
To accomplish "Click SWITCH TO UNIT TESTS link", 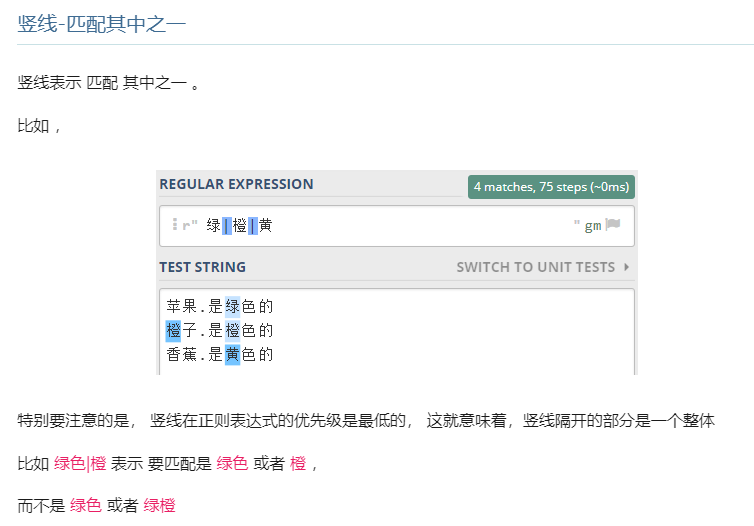I will (x=535, y=267).
